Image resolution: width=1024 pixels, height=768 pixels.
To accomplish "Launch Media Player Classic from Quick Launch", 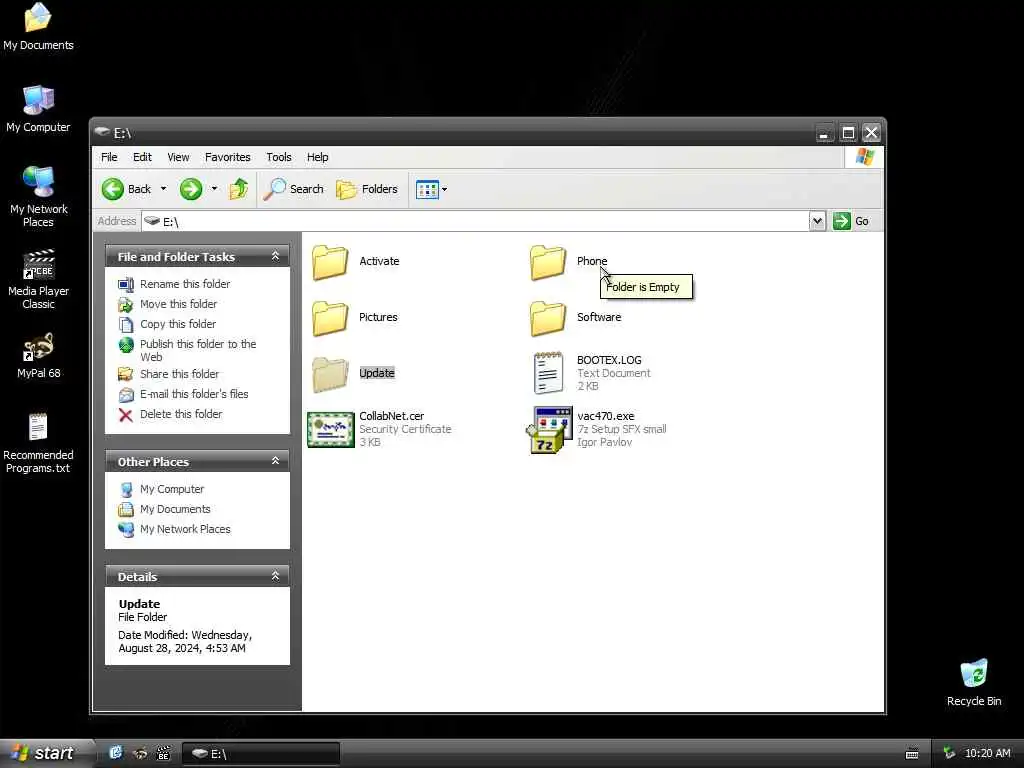I will coord(163,754).
